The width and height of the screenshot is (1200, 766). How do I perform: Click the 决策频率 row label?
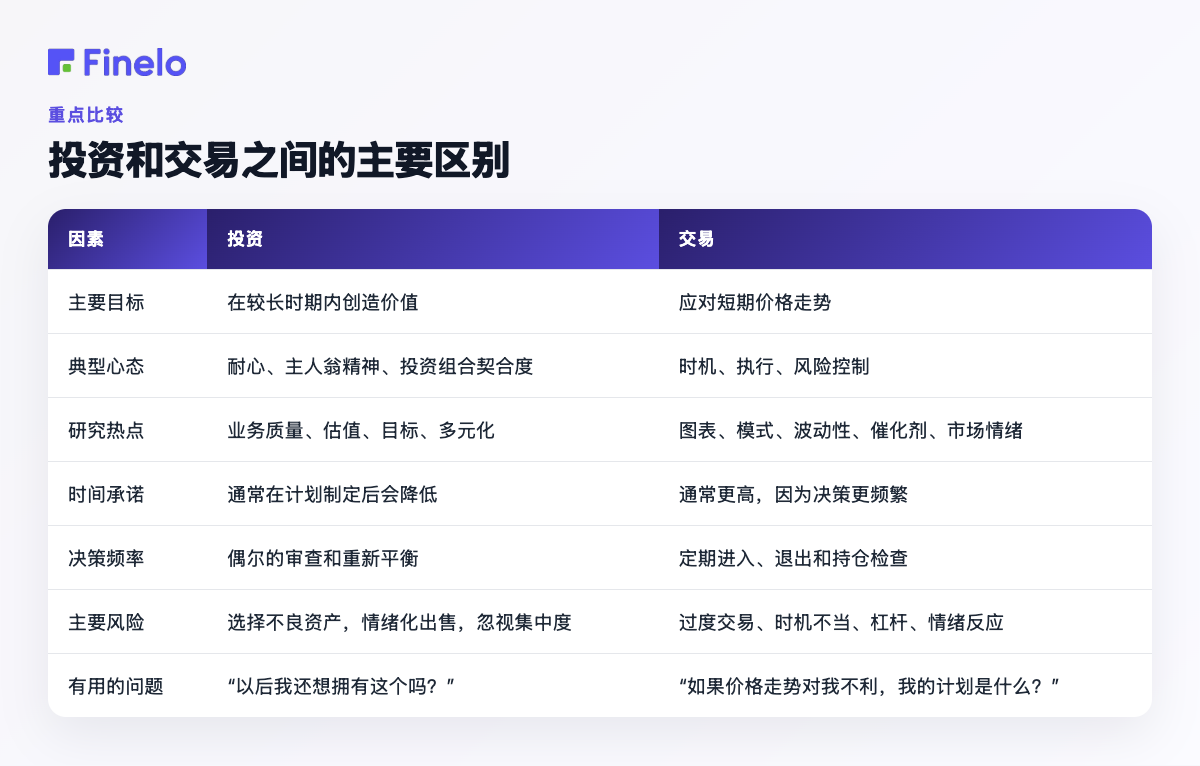pyautogui.click(x=106, y=558)
